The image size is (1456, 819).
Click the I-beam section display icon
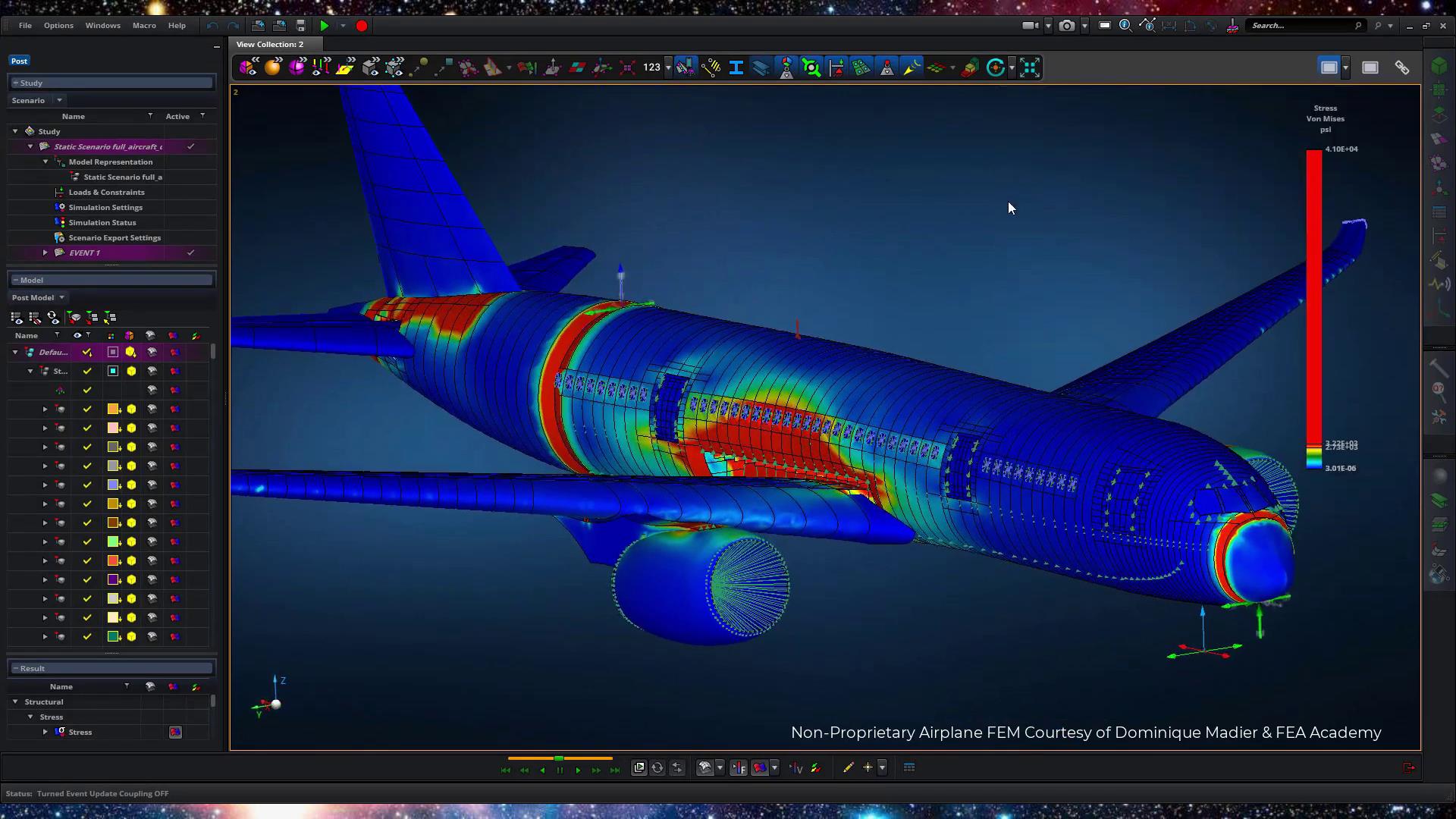pyautogui.click(x=736, y=67)
